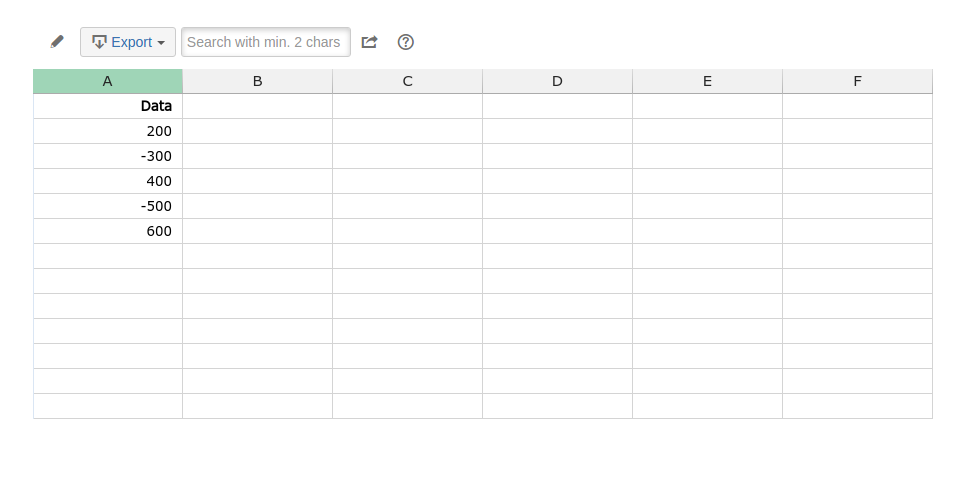Click the Export caret arrow
The height and width of the screenshot is (487, 964).
click(x=161, y=43)
